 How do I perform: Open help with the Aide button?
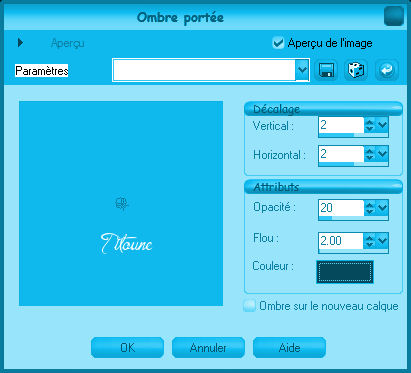click(x=289, y=348)
